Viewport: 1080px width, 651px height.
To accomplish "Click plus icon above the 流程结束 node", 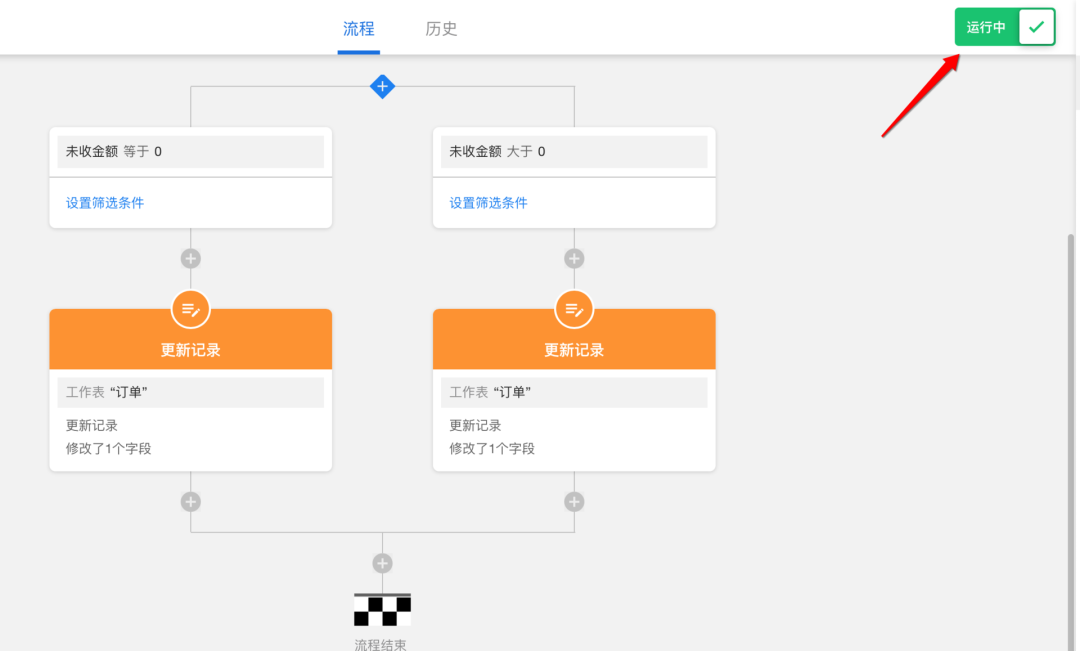I will pos(382,562).
